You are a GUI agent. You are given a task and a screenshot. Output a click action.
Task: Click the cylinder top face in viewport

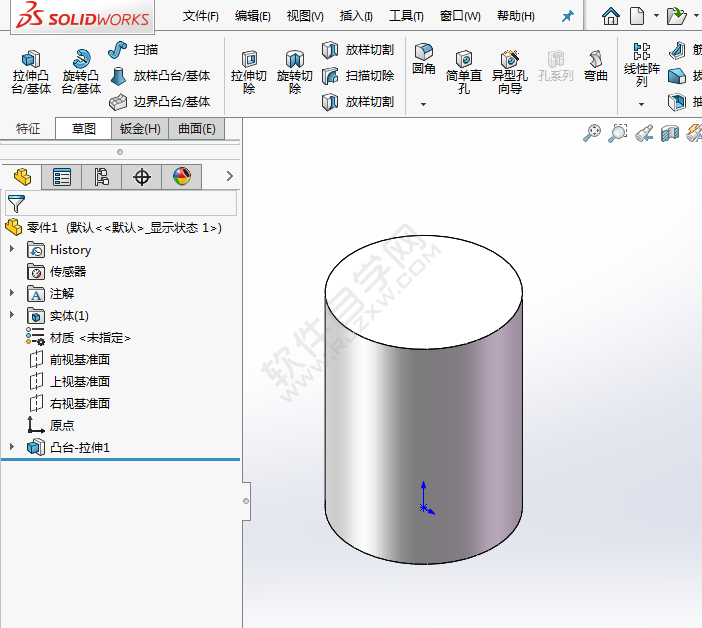click(423, 292)
